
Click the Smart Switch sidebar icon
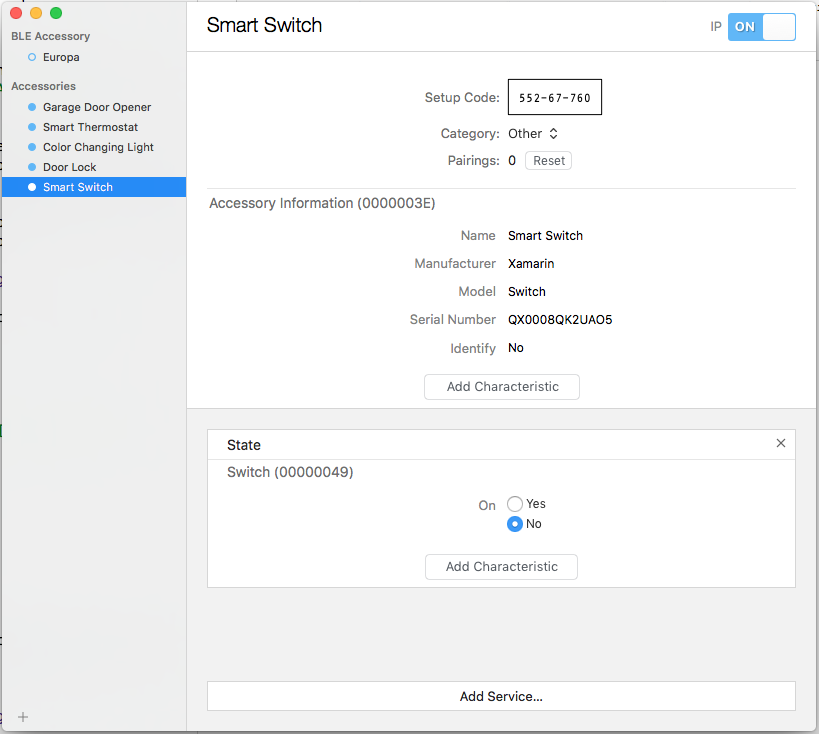34,187
